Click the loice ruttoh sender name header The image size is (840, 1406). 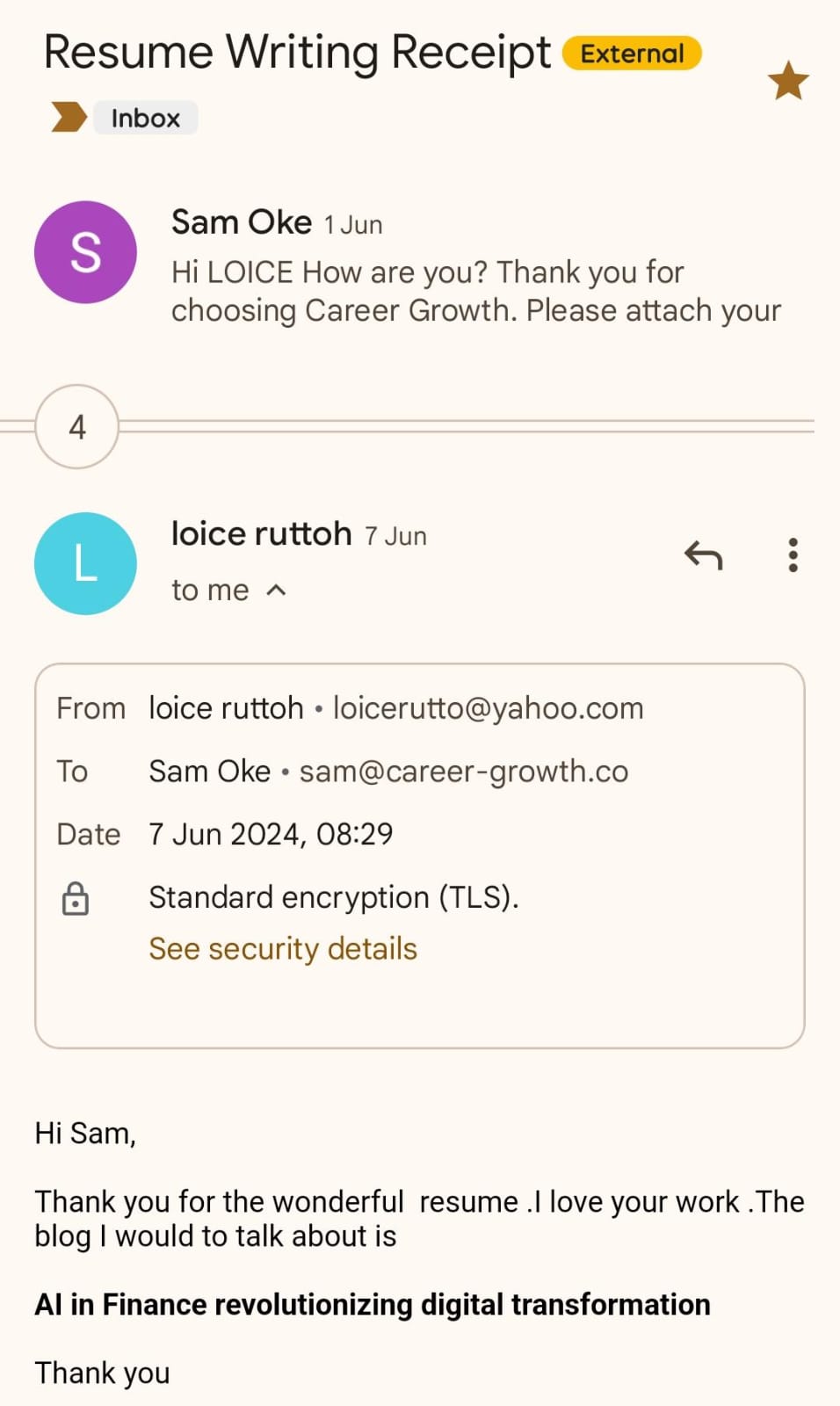click(261, 533)
